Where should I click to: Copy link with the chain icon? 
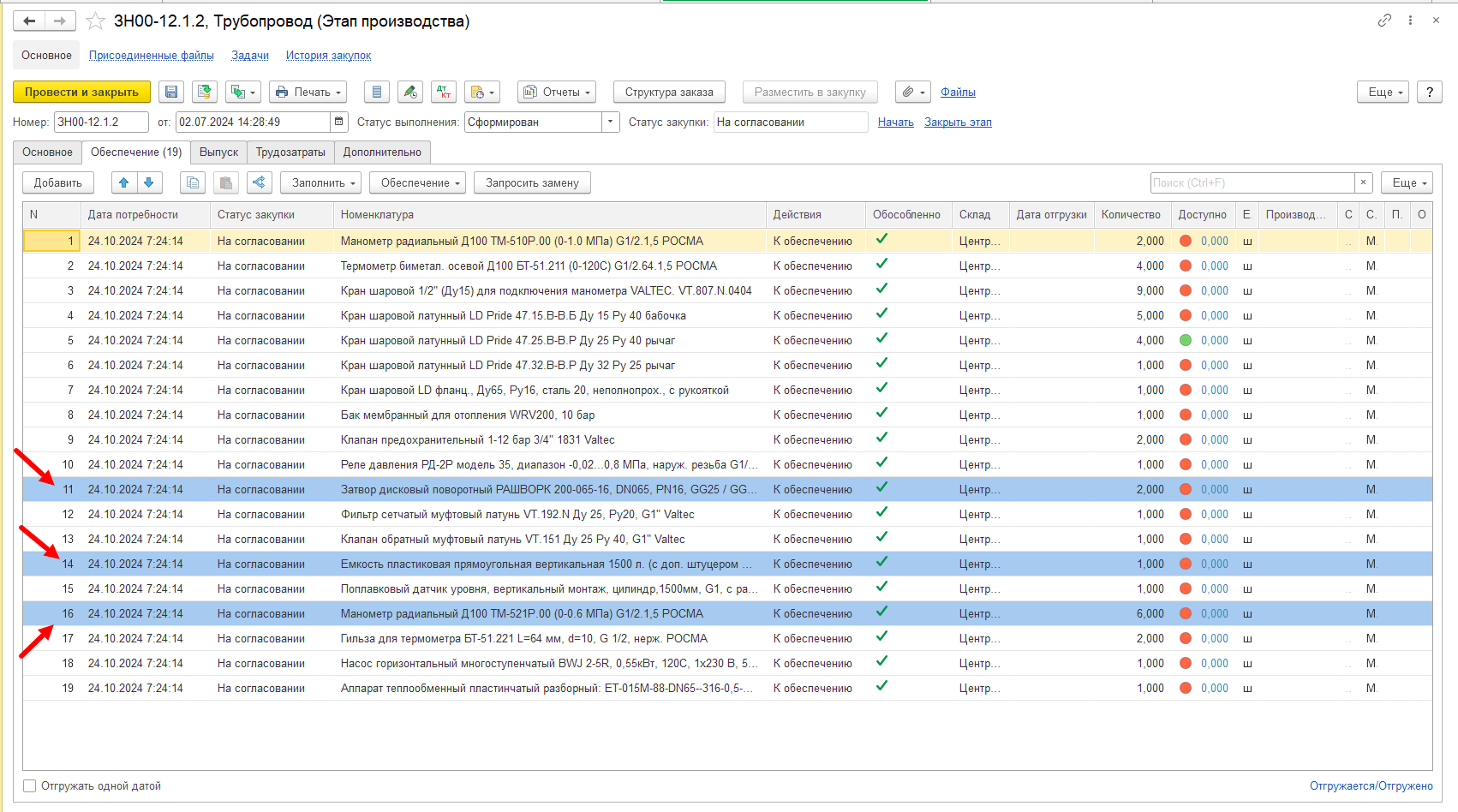point(1384,21)
